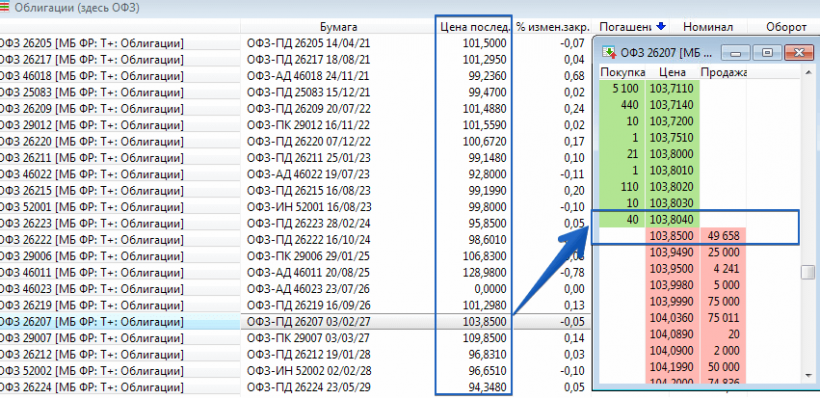820x399 pixels.
Task: Click ask price 103,9980
Action: (x=671, y=285)
